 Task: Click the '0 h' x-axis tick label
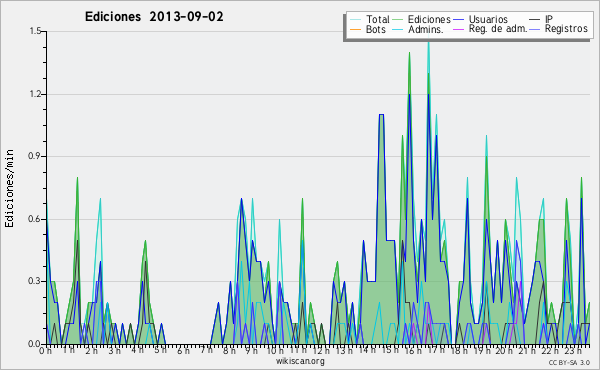46,350
